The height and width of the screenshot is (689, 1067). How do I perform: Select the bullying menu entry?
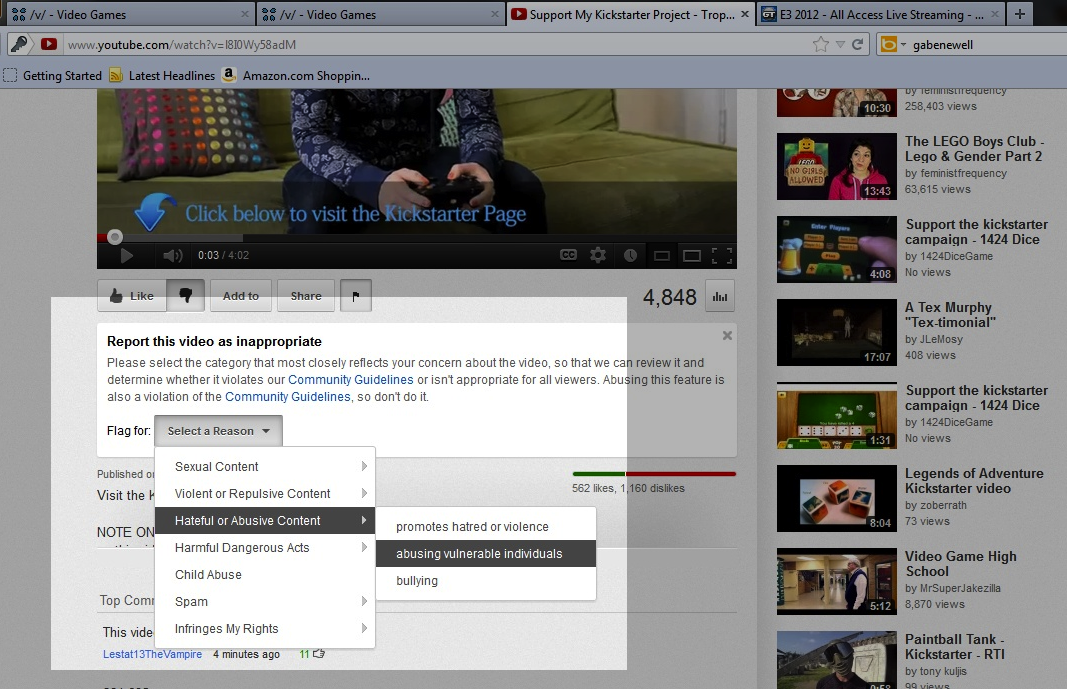click(417, 581)
